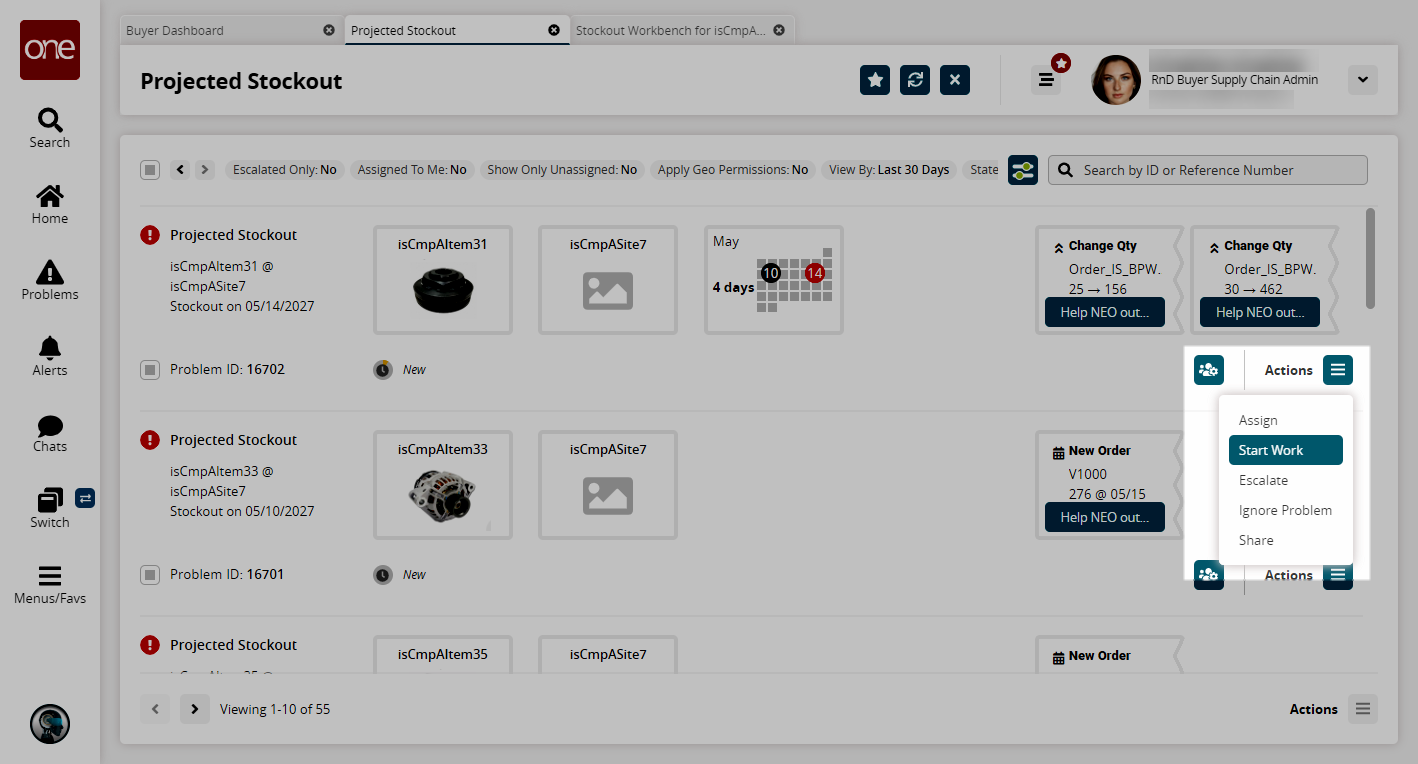
Task: Open the Projected Stockout title for isCmpAItem33
Action: tap(233, 440)
